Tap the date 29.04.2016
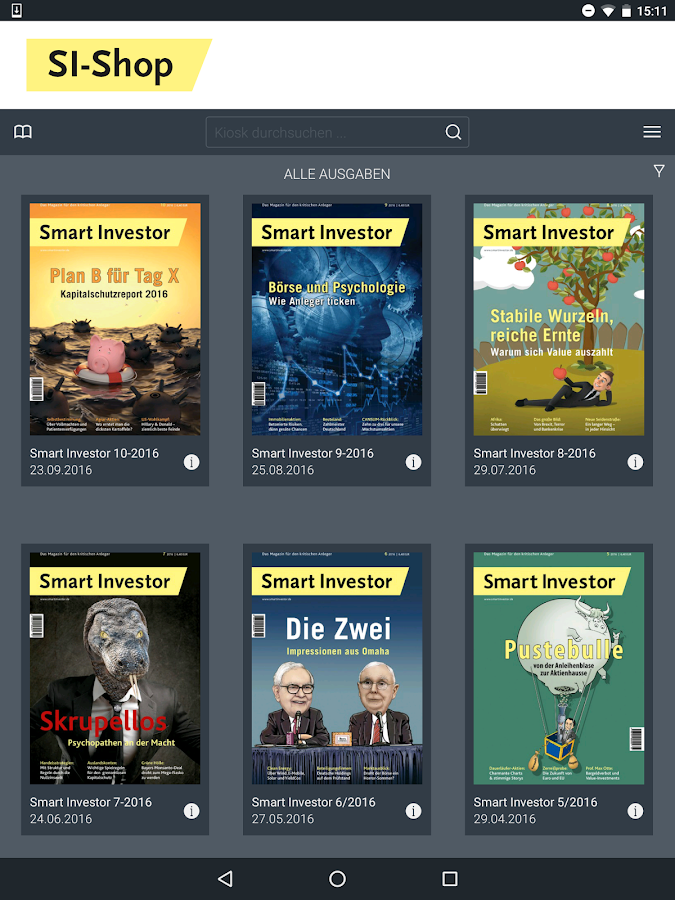Viewport: 675px width, 900px height. [x=505, y=819]
